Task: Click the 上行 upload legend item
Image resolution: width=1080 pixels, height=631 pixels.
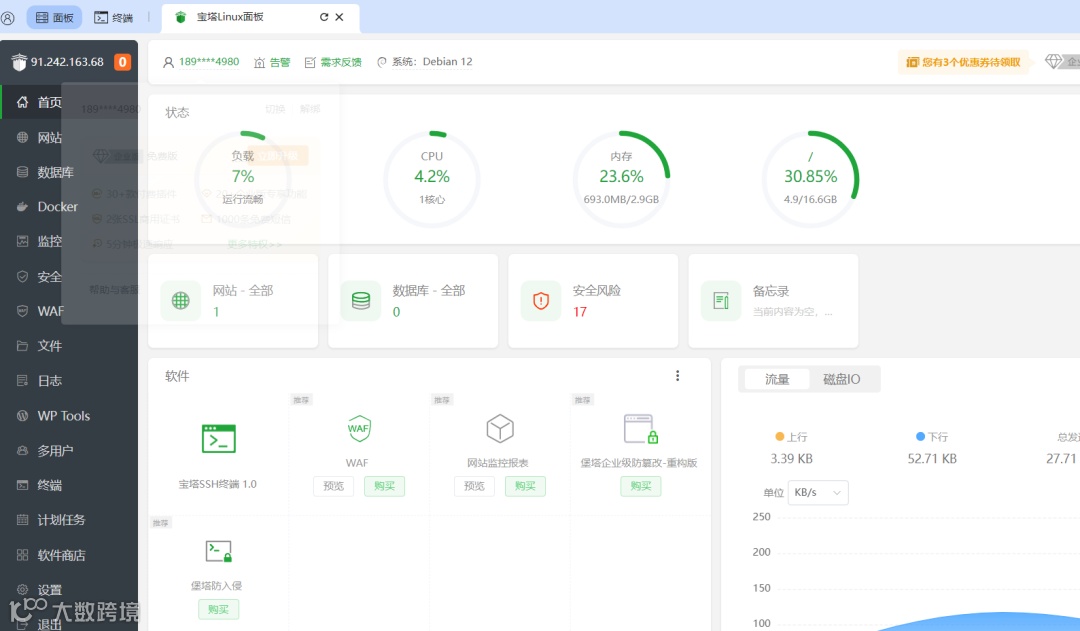Action: coord(791,437)
